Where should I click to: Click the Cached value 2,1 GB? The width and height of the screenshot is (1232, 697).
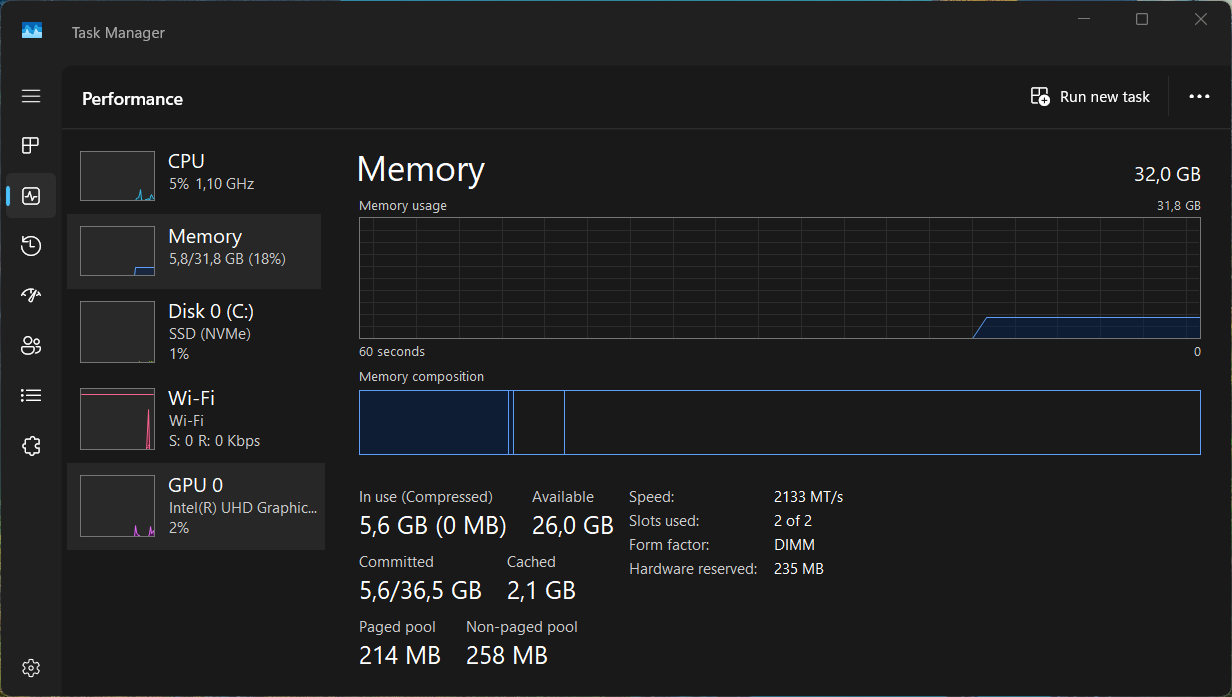541,591
